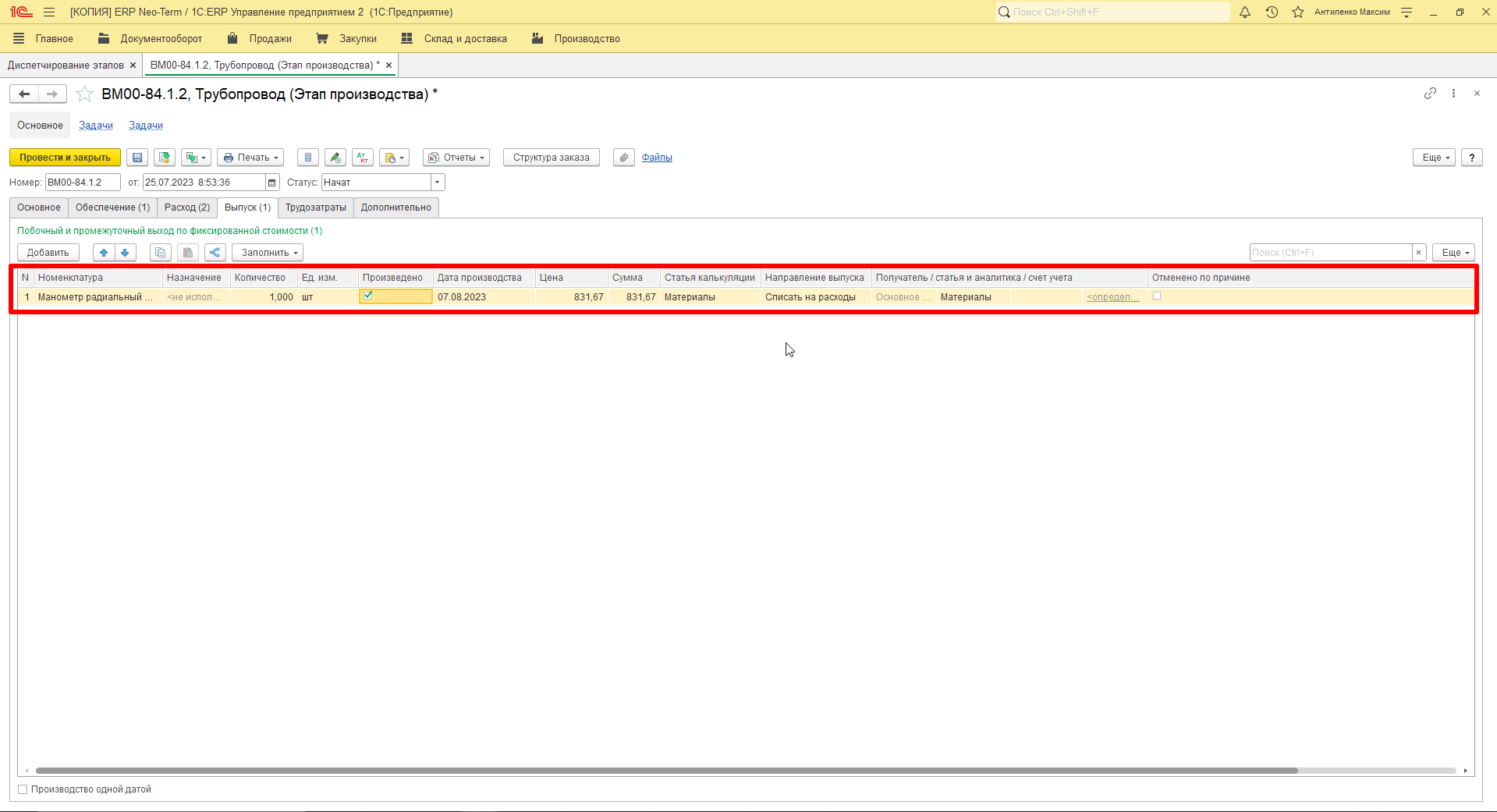Save the document with the floppy disk icon
This screenshot has width=1497, height=812.
pyautogui.click(x=137, y=158)
